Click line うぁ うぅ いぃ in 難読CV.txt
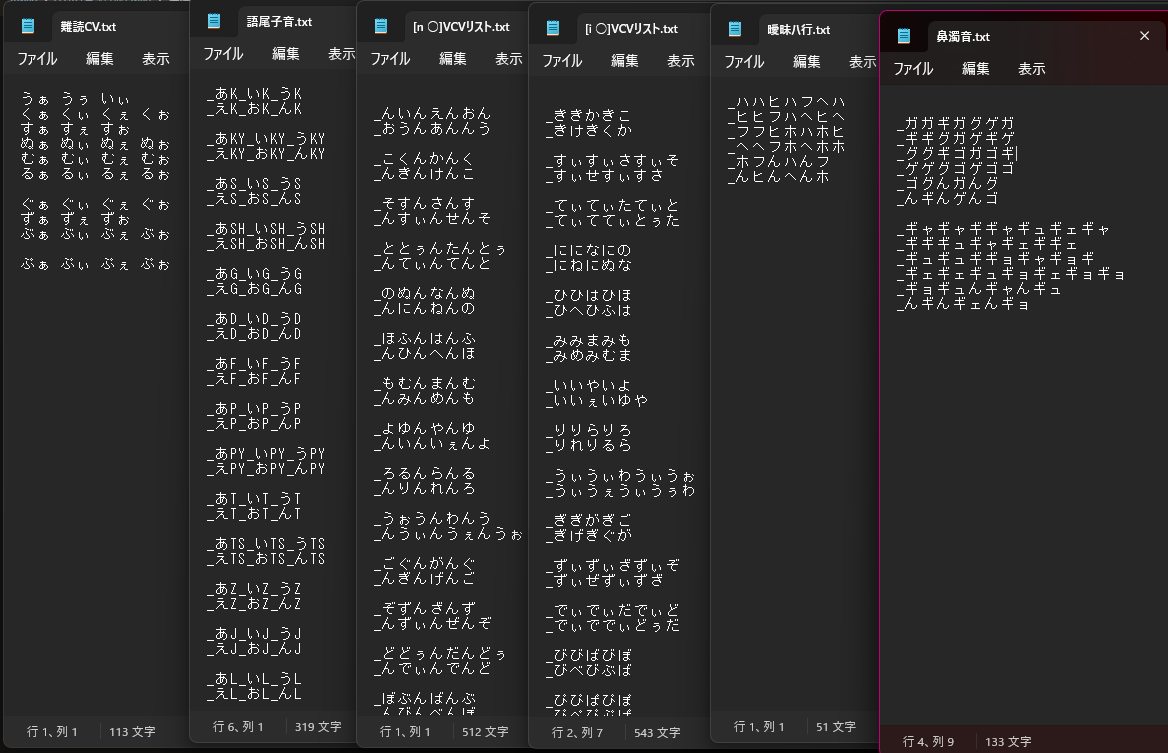Viewport: 1168px width, 753px height. tap(75, 99)
